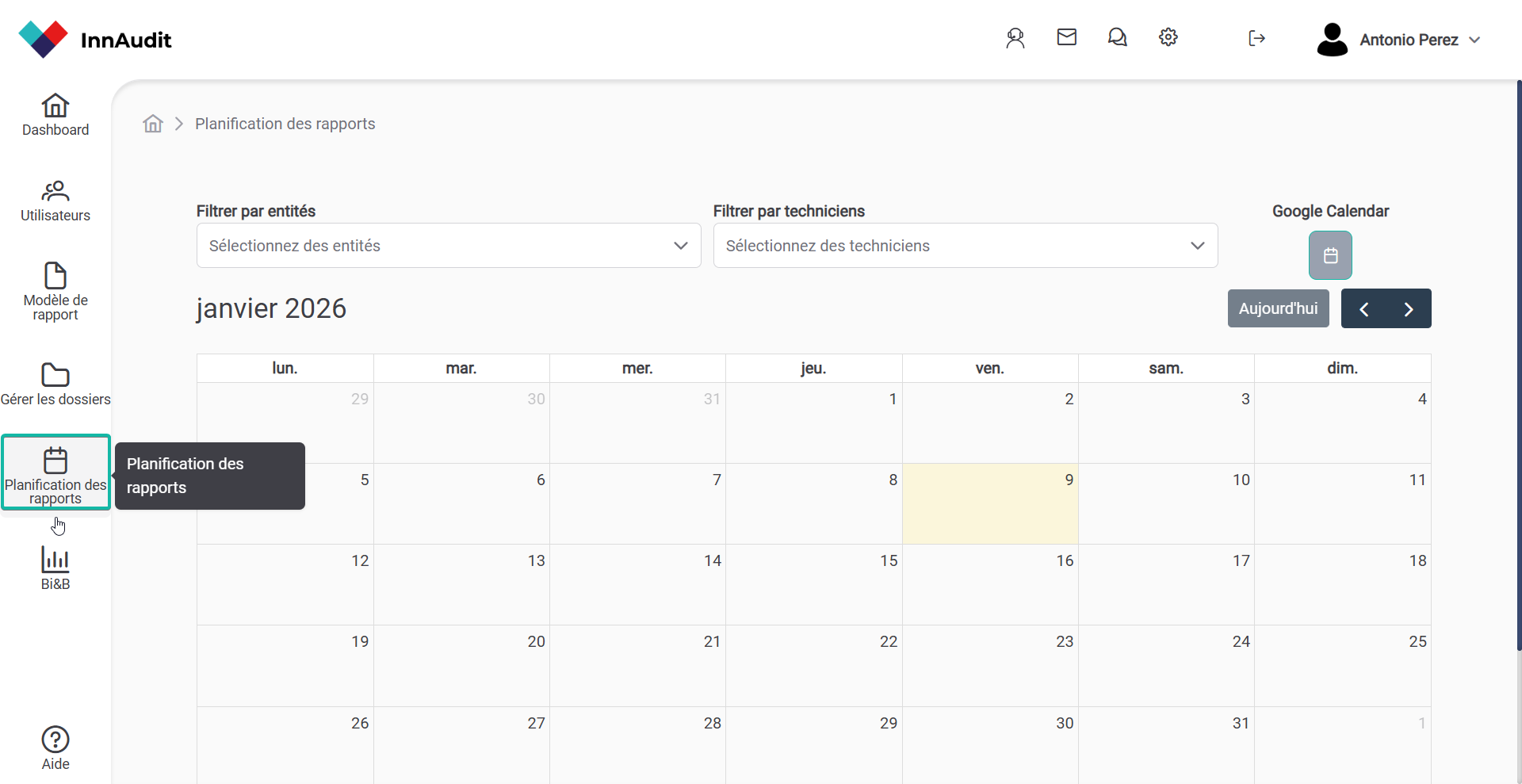Open the Dashboard from the sidebar
Screen dimensions: 1522x784
click(55, 115)
